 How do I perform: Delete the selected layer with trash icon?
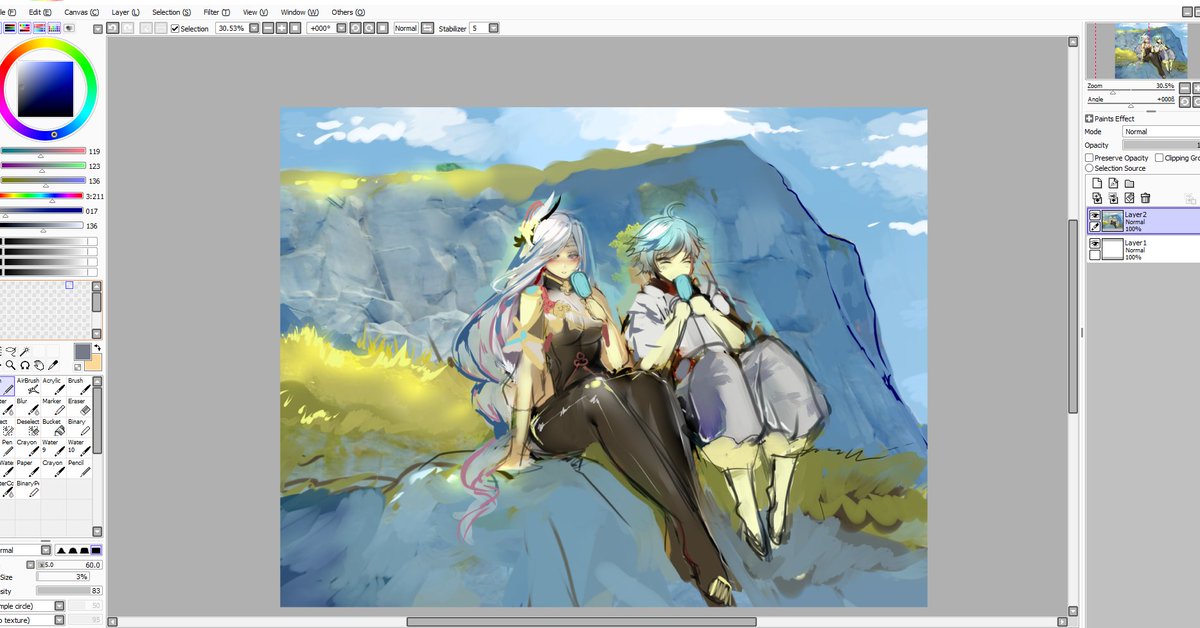pyautogui.click(x=1145, y=198)
